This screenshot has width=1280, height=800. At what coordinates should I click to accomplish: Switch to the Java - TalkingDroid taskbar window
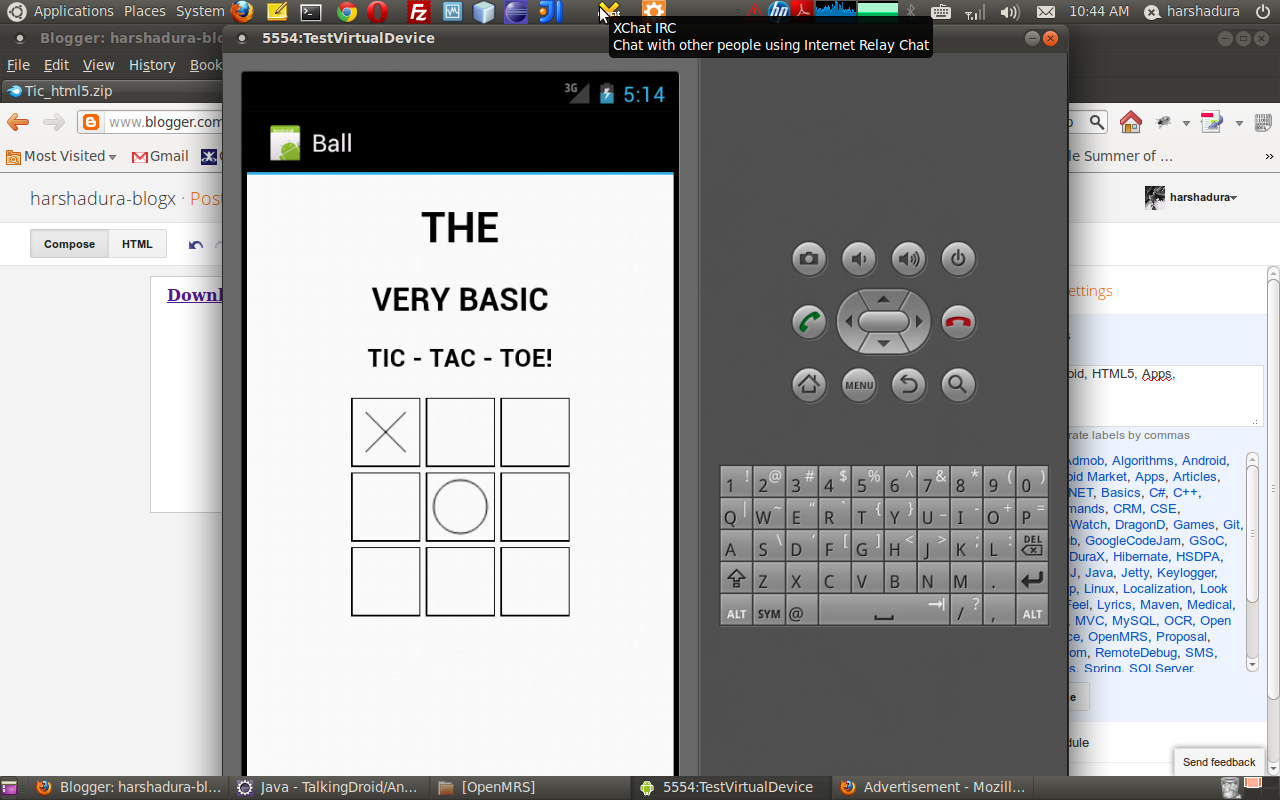329,787
